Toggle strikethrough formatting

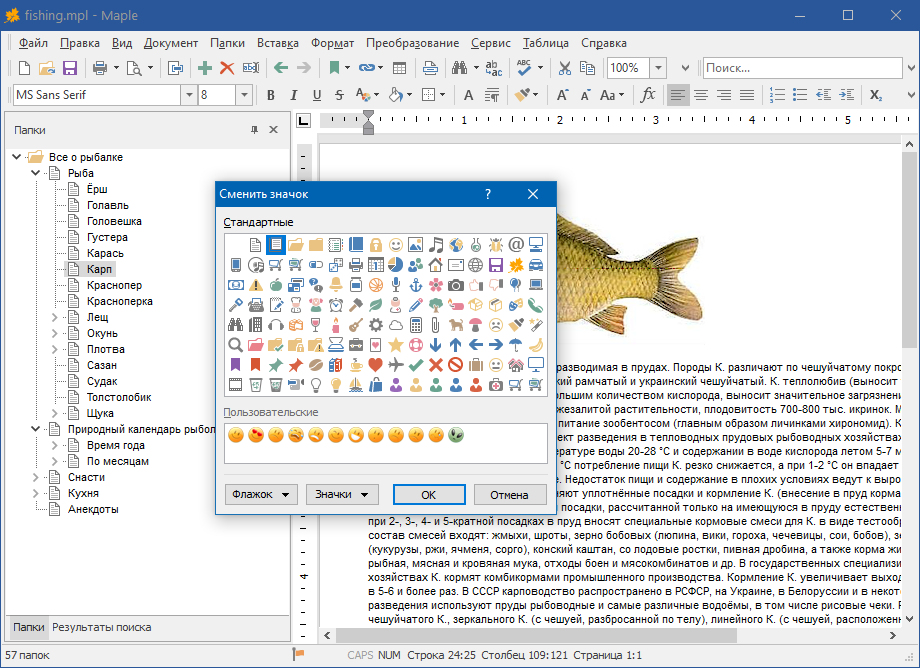(x=341, y=95)
